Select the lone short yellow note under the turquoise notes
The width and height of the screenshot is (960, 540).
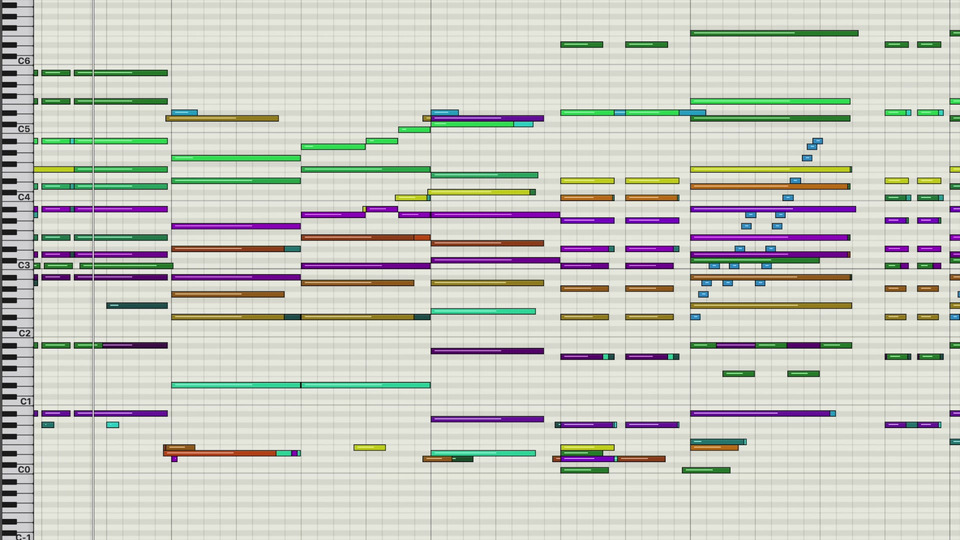pyautogui.click(x=370, y=448)
